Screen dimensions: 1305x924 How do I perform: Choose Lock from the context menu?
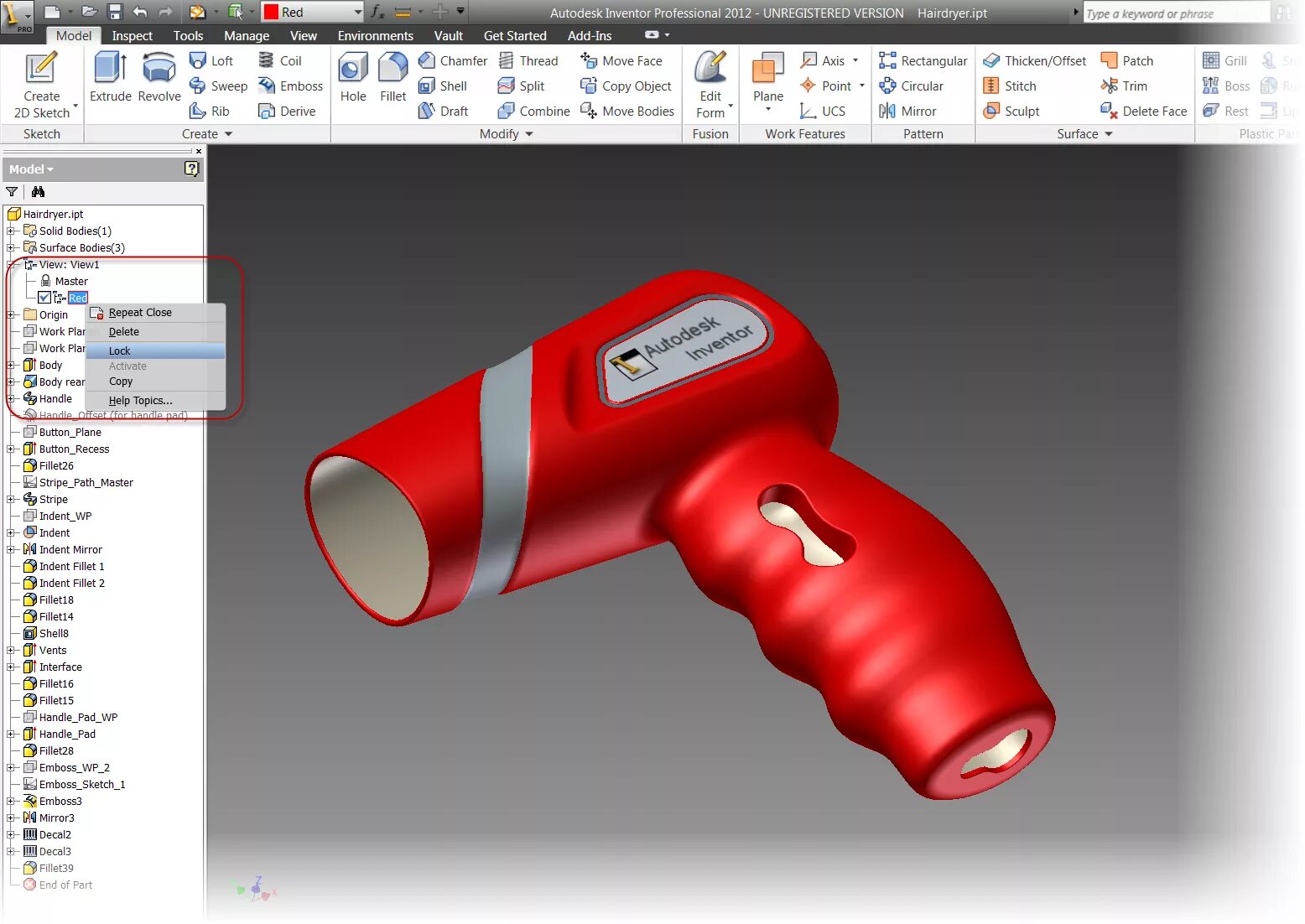click(x=155, y=350)
